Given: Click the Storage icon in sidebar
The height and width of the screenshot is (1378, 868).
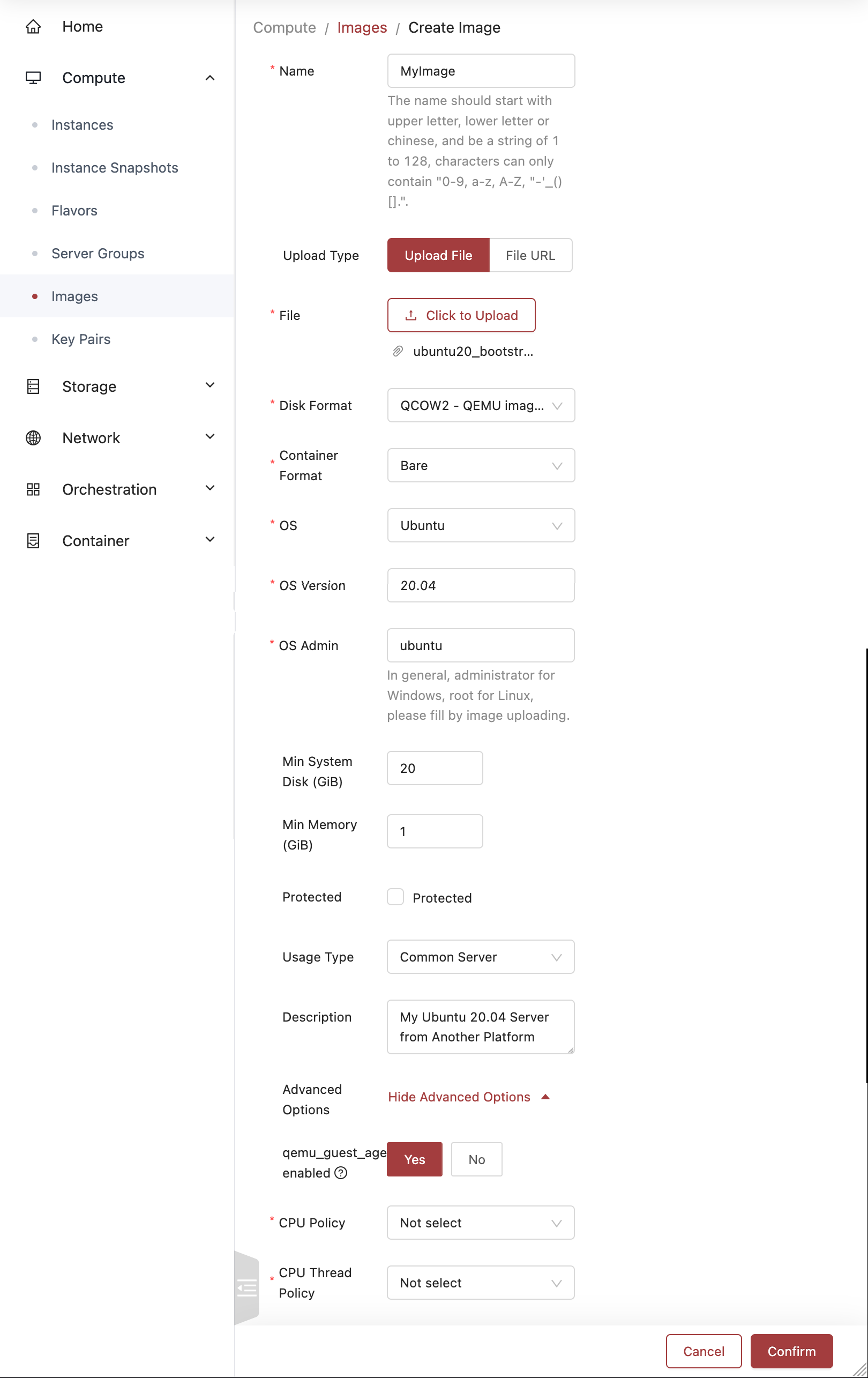Looking at the screenshot, I should 33,386.
